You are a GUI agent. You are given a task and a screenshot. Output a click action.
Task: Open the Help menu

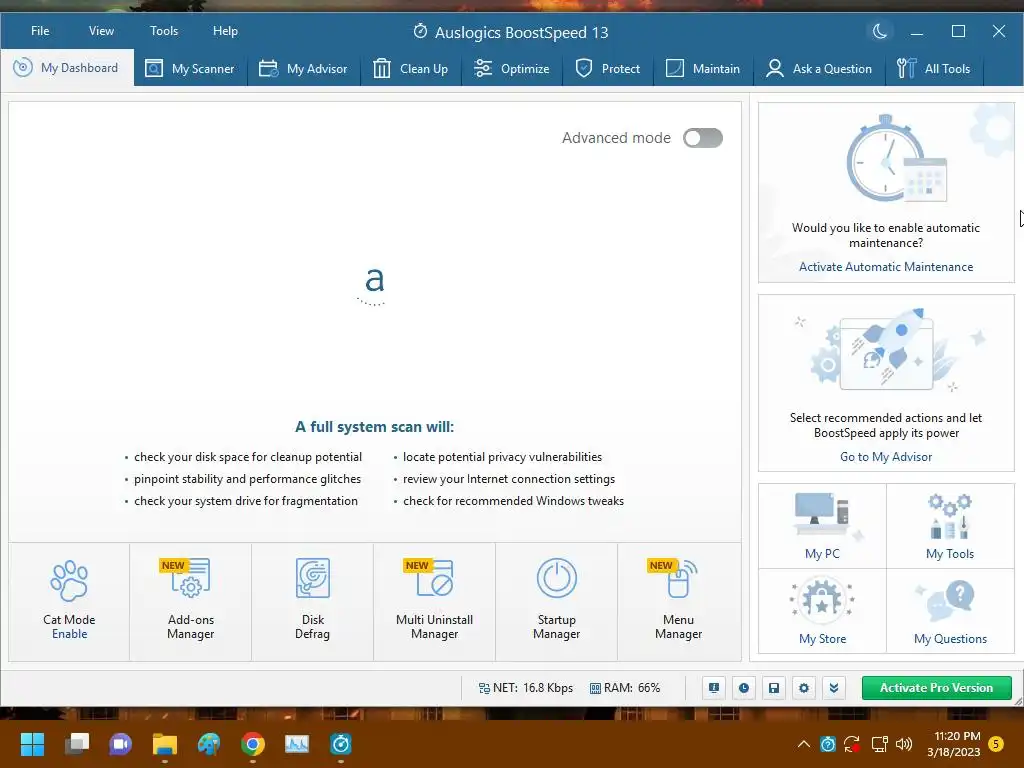click(x=225, y=31)
